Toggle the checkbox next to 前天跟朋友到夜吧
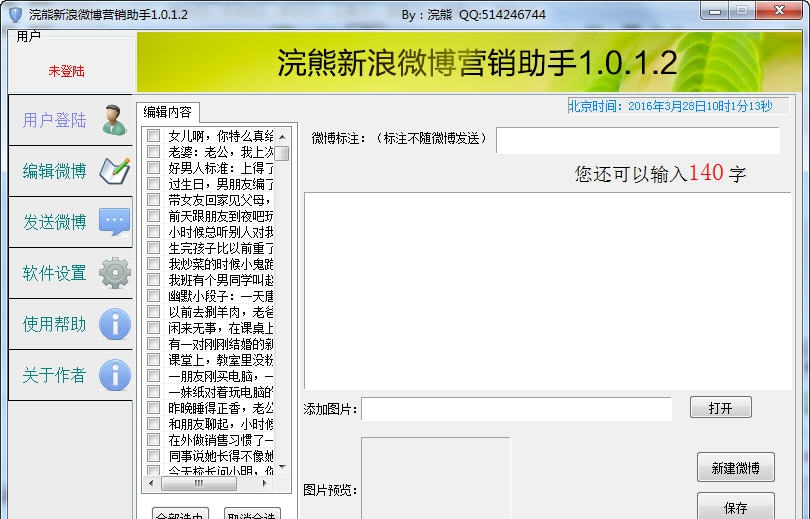This screenshot has height=519, width=810. coord(153,215)
